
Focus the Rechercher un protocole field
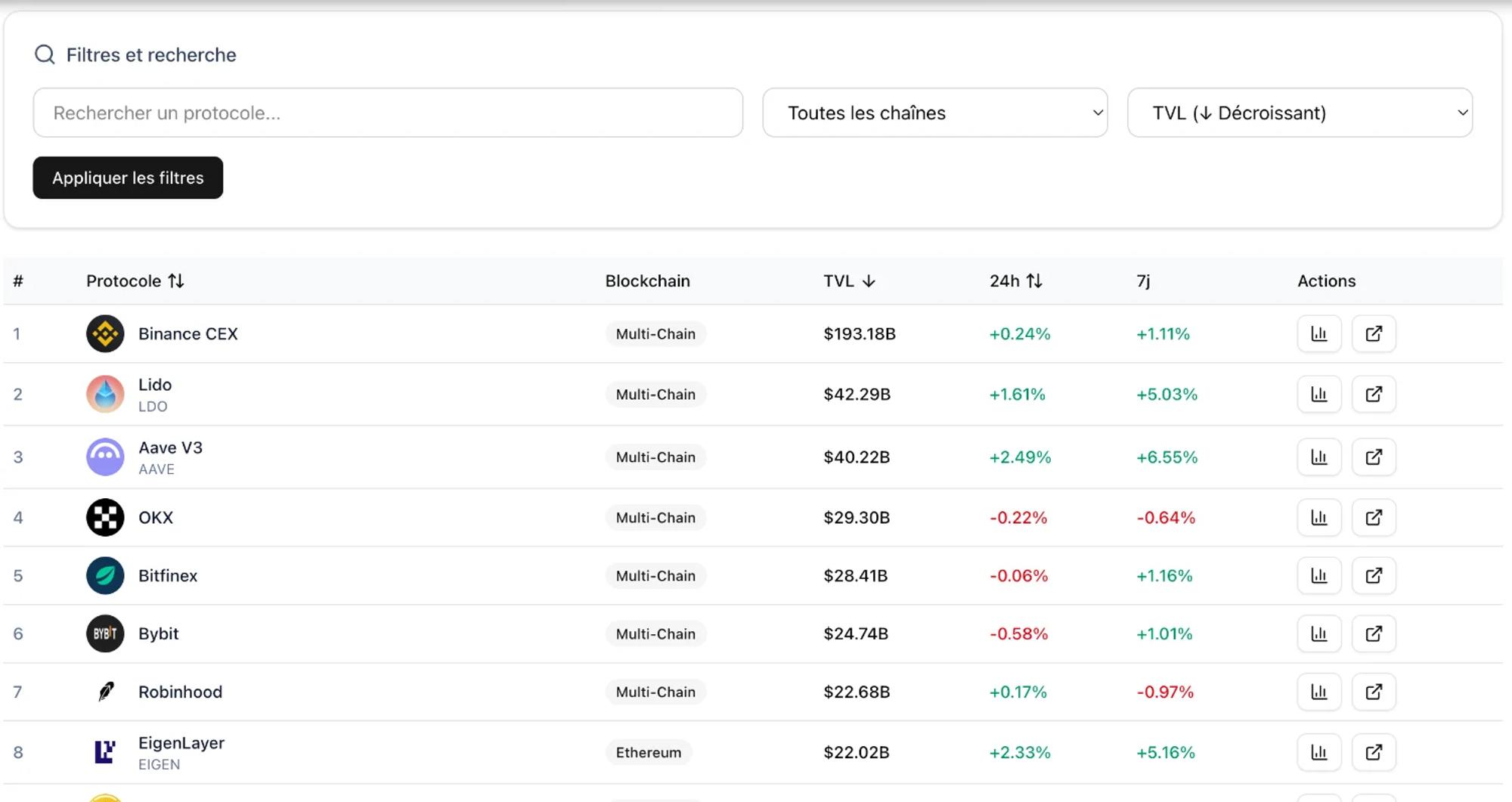point(388,113)
